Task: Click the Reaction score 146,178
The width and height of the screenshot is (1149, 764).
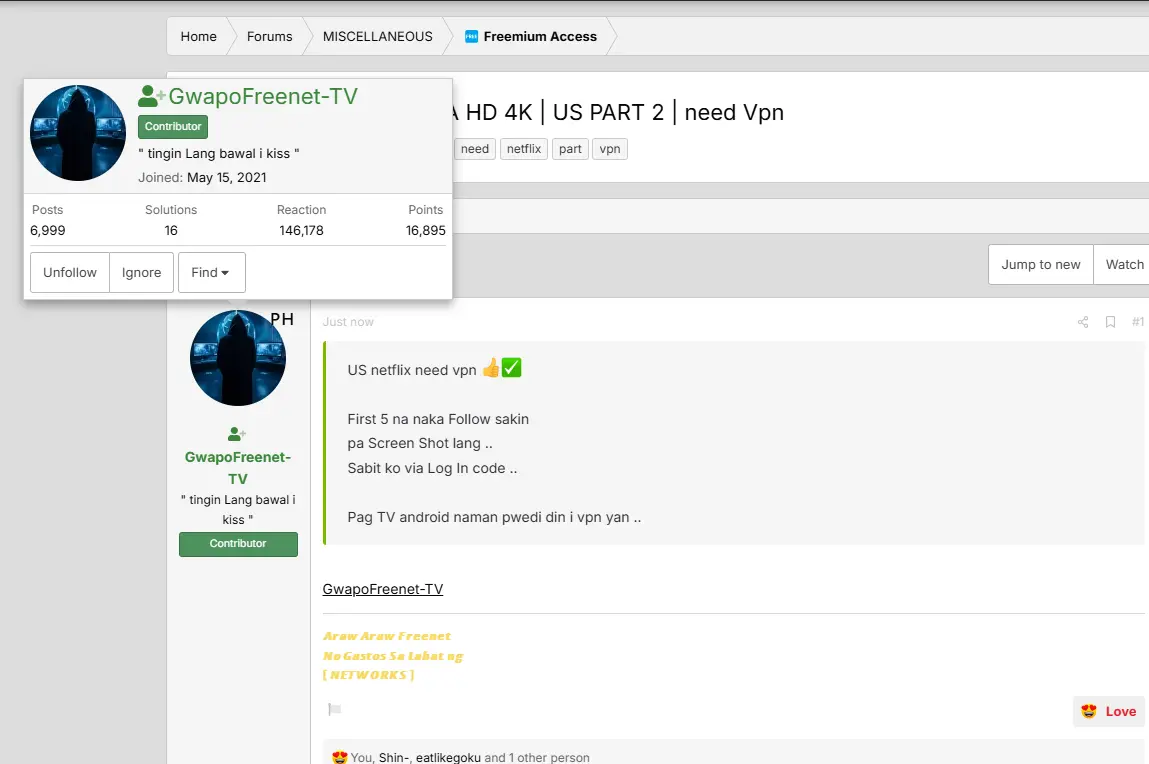Action: pyautogui.click(x=301, y=230)
